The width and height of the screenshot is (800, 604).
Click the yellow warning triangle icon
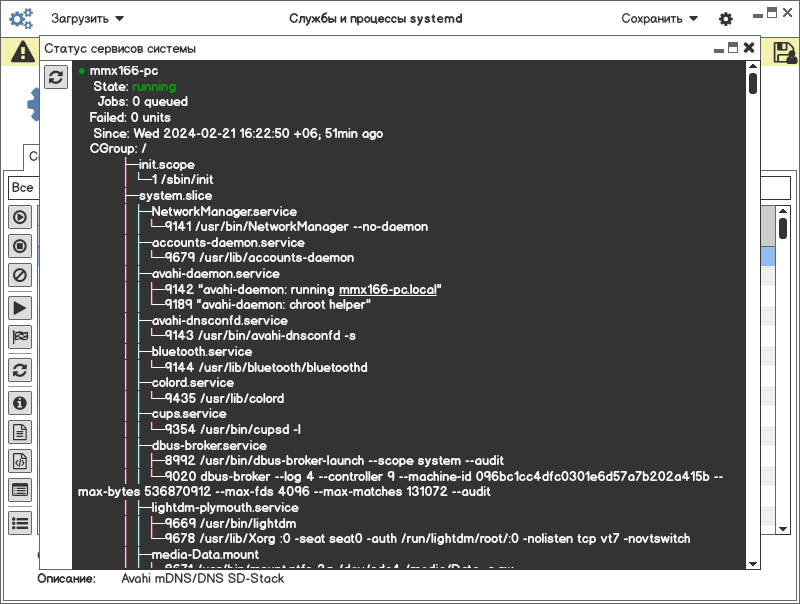pos(23,52)
